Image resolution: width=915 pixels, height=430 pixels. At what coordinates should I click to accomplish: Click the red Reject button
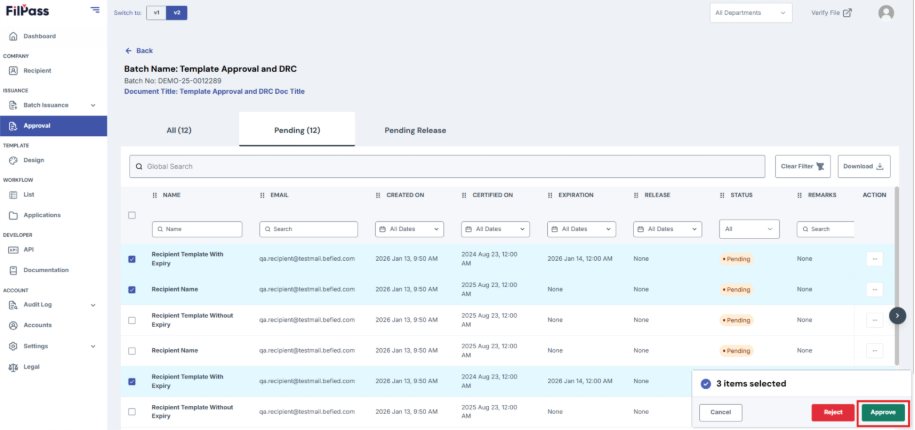click(x=833, y=412)
